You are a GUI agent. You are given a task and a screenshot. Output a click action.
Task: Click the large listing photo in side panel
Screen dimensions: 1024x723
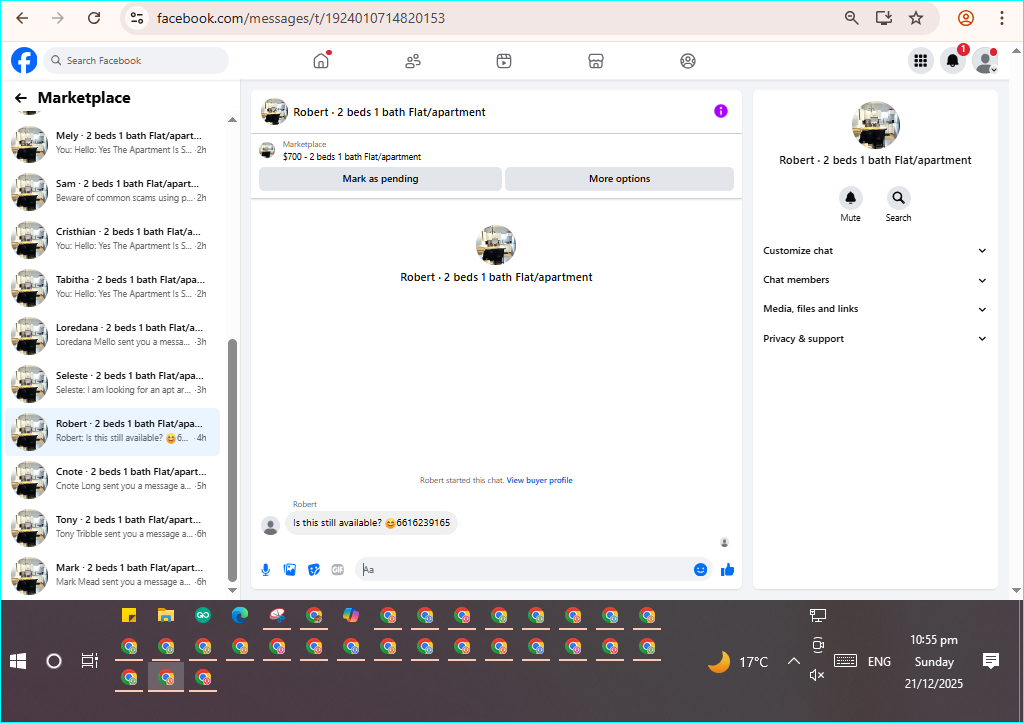pos(875,125)
